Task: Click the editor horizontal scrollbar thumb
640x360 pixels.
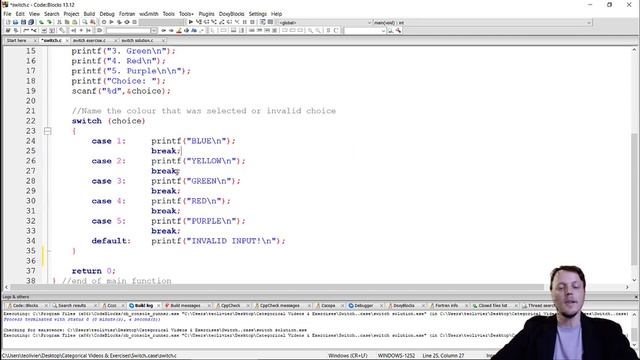Action: 278,287
